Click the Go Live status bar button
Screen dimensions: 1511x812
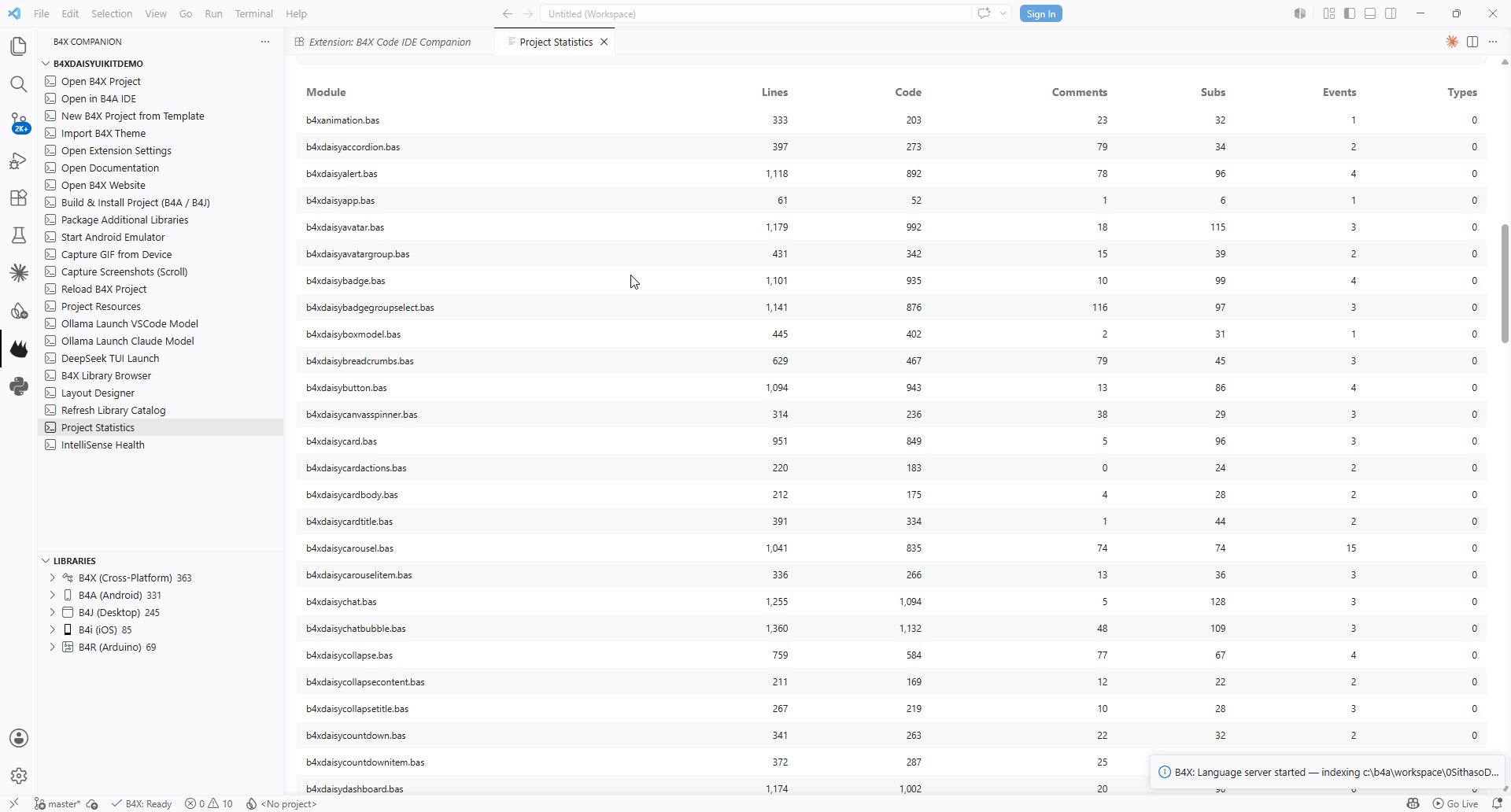1455,803
